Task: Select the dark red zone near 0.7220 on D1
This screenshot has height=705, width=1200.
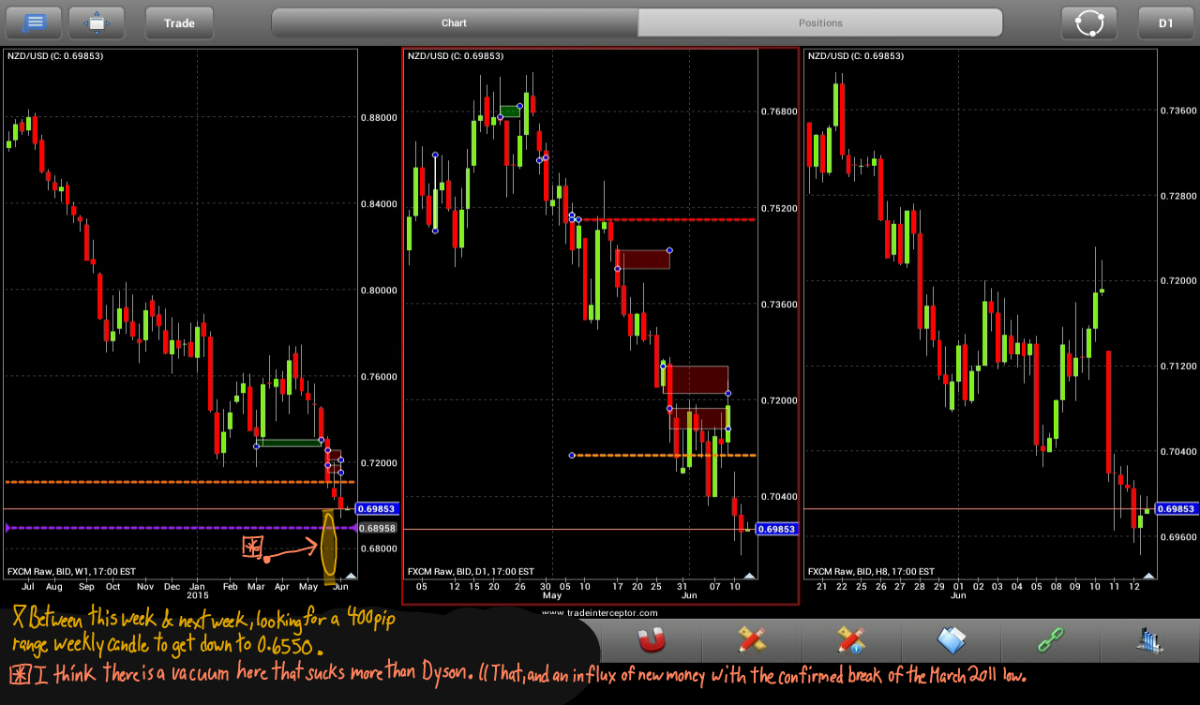Action: (x=696, y=380)
